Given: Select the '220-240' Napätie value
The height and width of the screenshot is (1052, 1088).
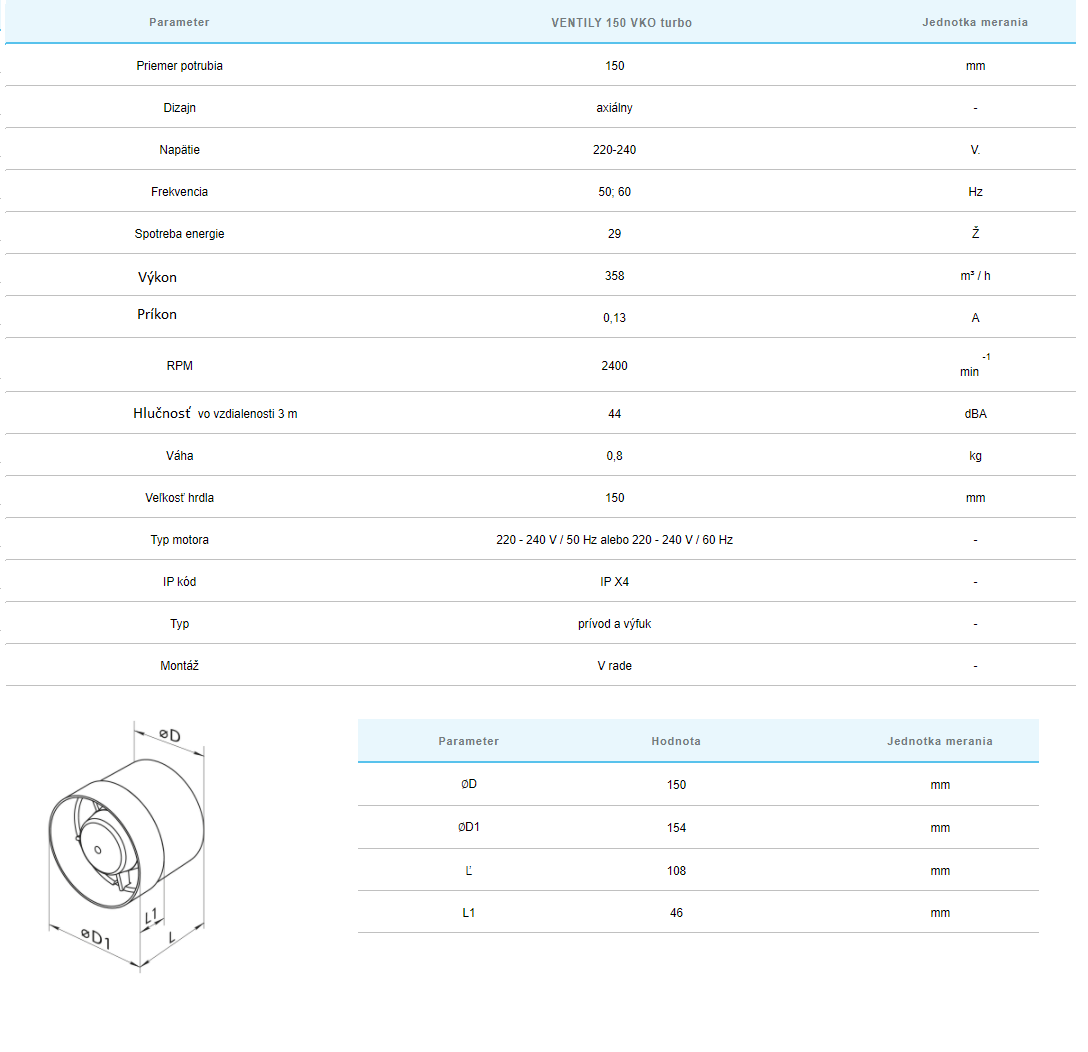Looking at the screenshot, I should click(x=614, y=150).
